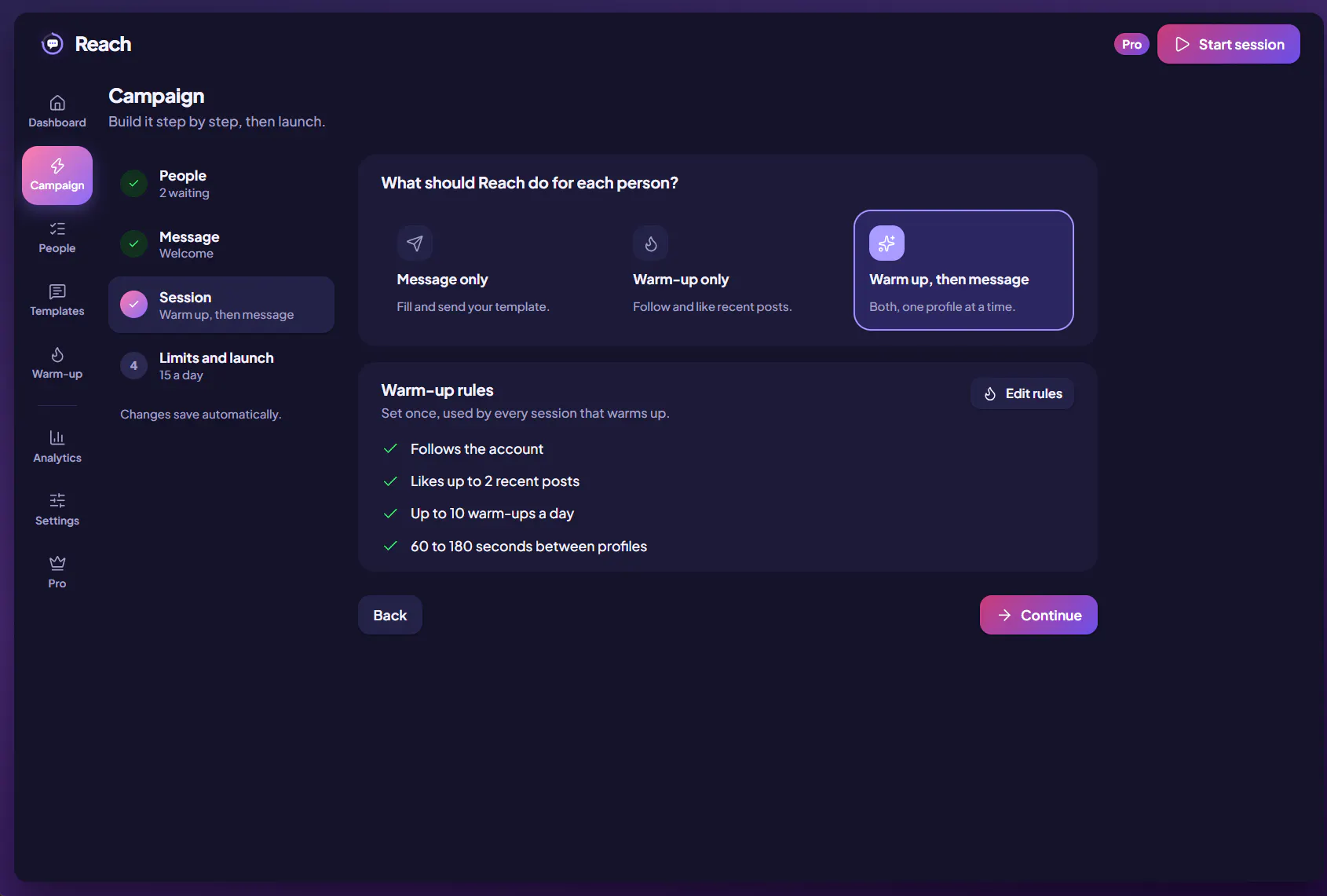Go to the Session step
The height and width of the screenshot is (896, 1327).
point(221,305)
